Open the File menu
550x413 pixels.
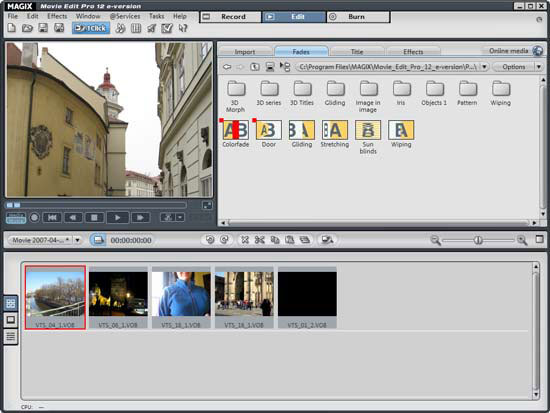click(13, 16)
